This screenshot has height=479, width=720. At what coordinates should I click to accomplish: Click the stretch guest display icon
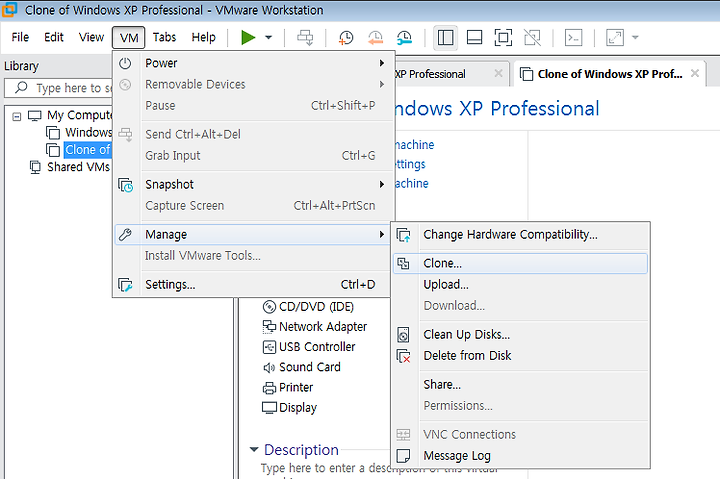point(615,38)
